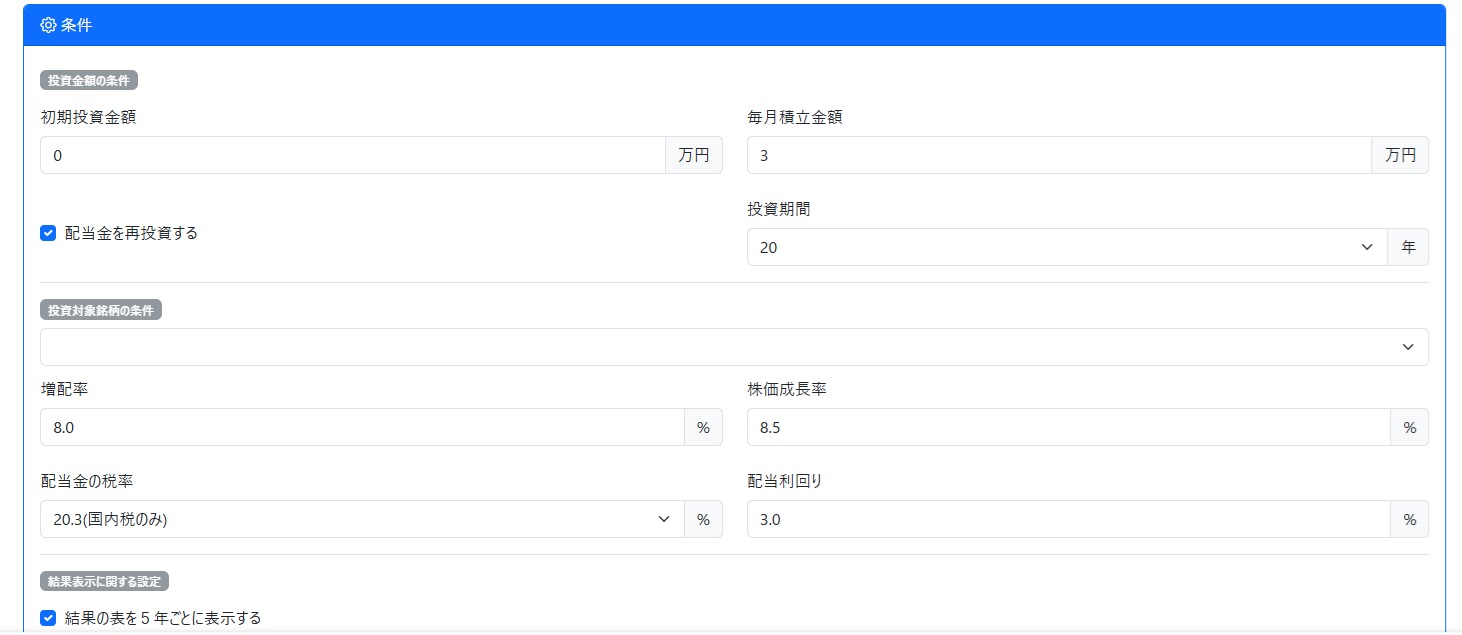
Task: Expand the empty 投資対象銘柄 selection dropdown
Action: click(x=734, y=347)
